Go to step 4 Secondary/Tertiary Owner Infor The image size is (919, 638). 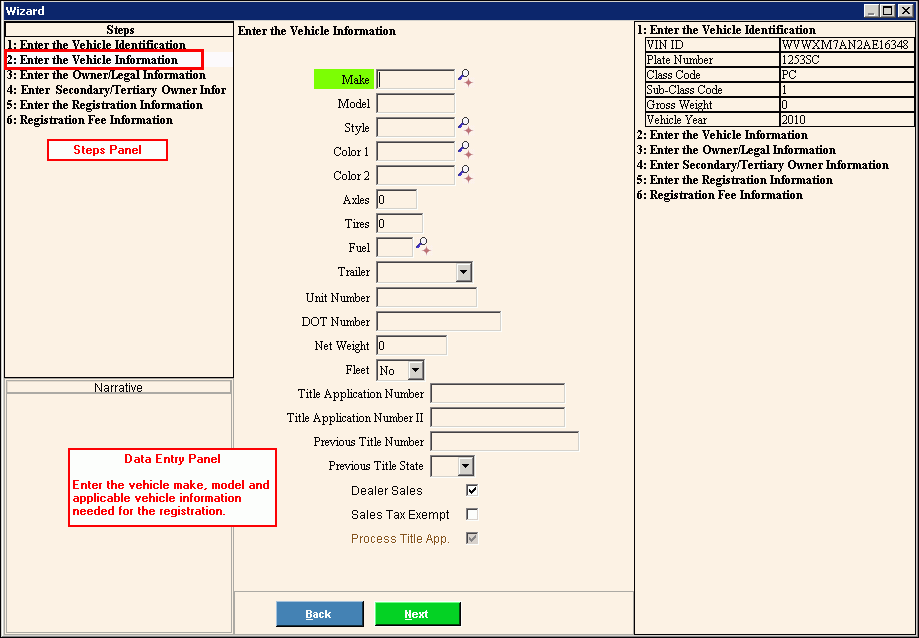pyautogui.click(x=116, y=90)
